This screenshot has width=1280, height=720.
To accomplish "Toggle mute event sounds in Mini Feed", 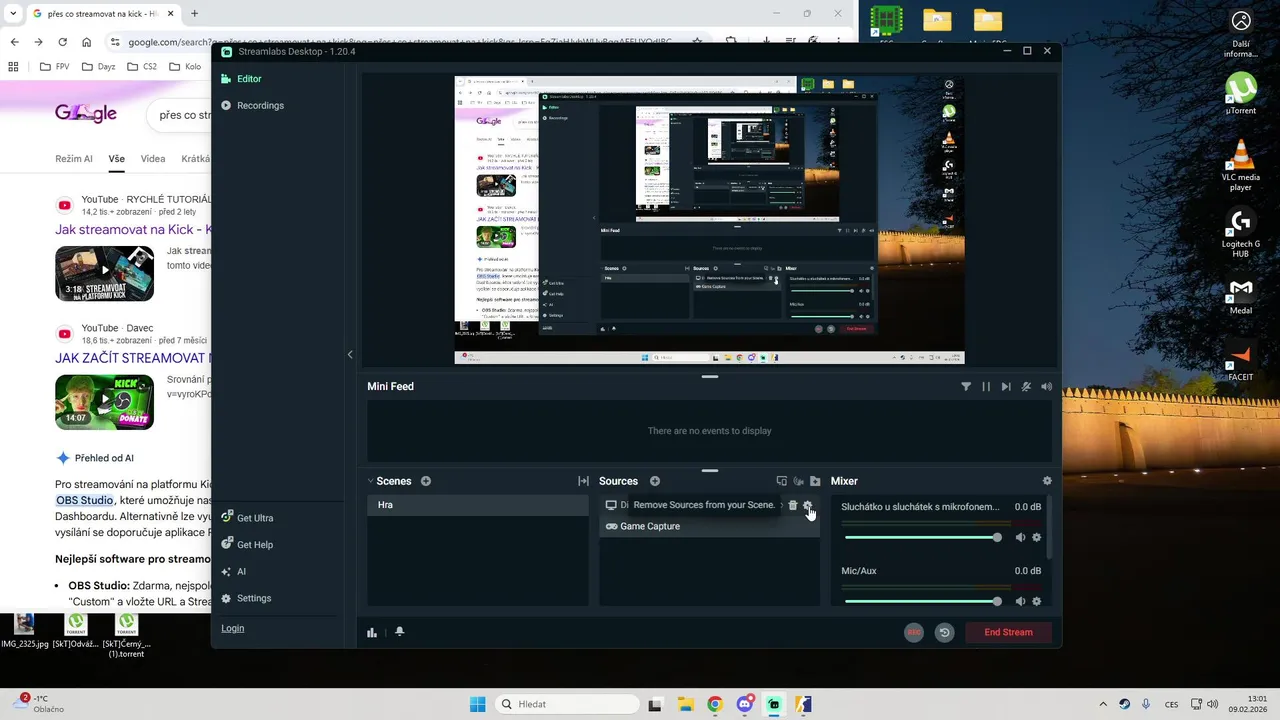I will (x=1026, y=386).
